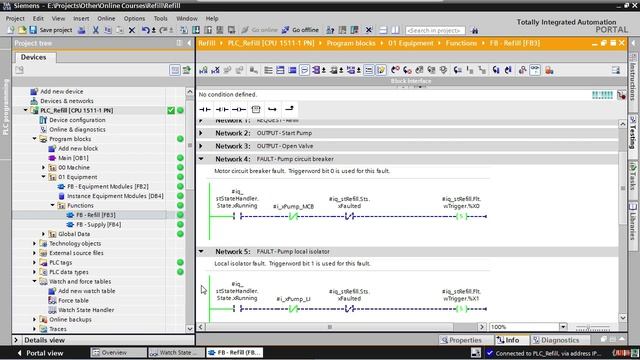Click the Go offline button
This screenshot has height=360, width=640.
tap(300, 30)
